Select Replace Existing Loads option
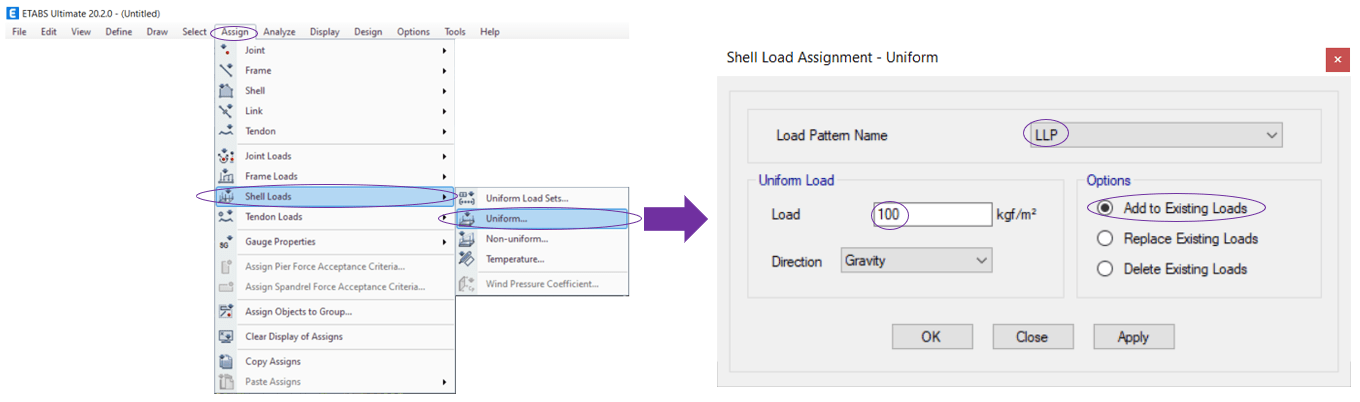 (1105, 239)
